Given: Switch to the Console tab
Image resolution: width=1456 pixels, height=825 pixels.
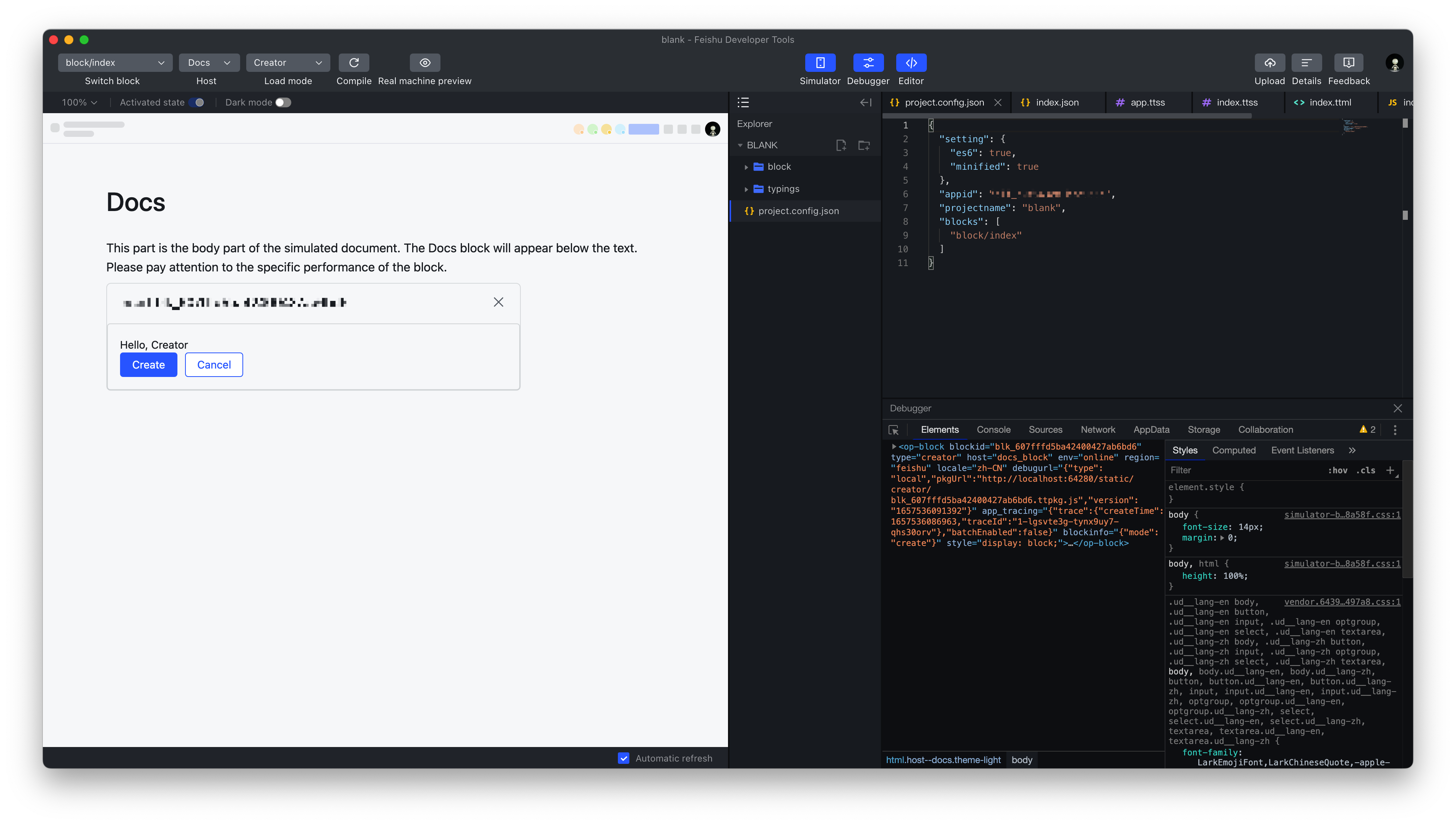Looking at the screenshot, I should [993, 429].
